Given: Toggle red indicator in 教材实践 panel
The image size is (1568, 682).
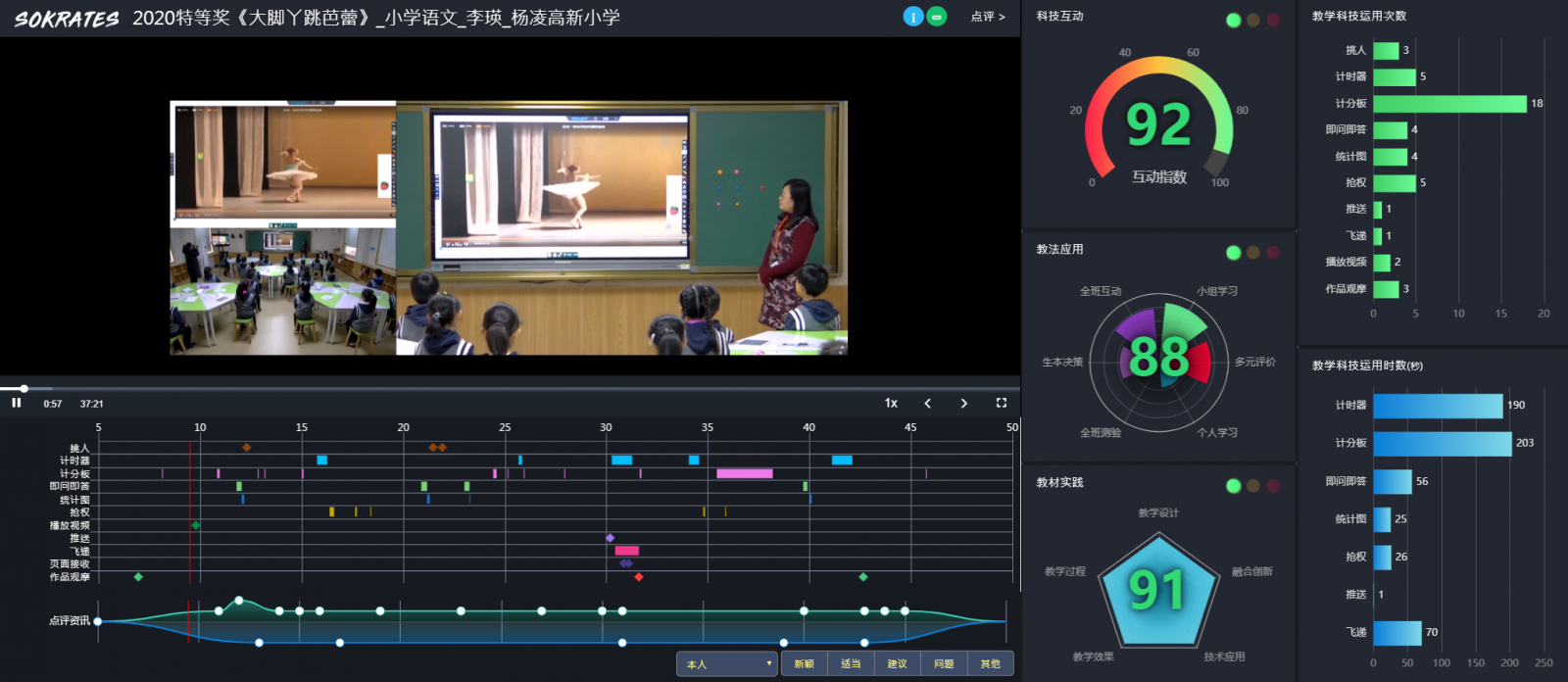Looking at the screenshot, I should (x=1273, y=486).
